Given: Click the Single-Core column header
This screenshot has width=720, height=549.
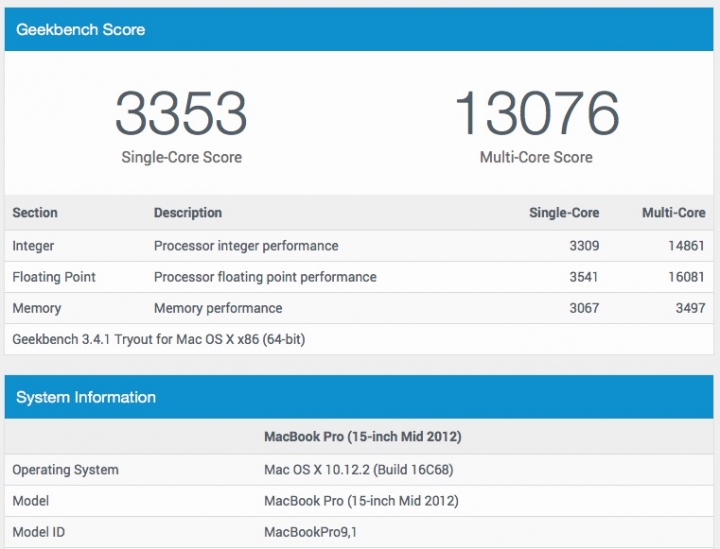Looking at the screenshot, I should [564, 213].
